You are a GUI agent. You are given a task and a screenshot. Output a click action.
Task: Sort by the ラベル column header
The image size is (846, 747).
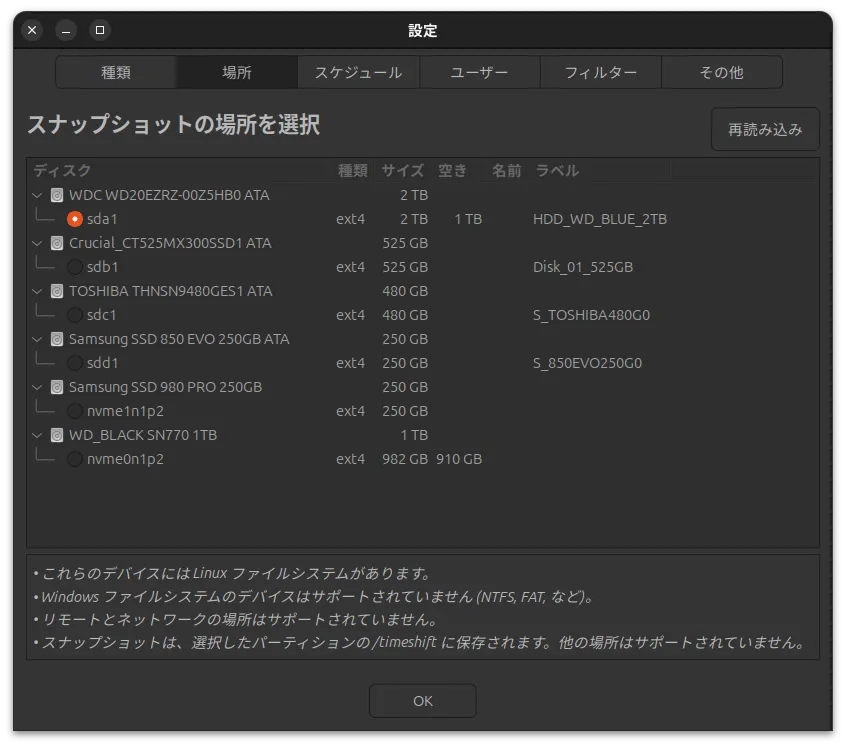557,170
